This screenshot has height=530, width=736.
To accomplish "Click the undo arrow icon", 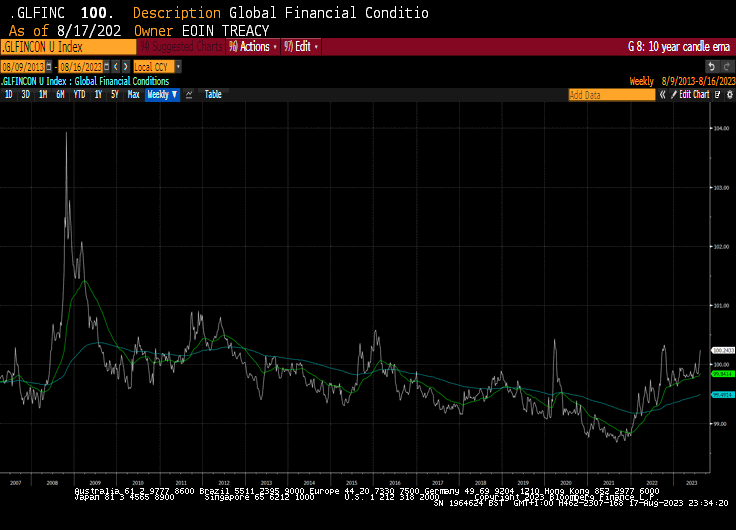I will tap(712, 67).
